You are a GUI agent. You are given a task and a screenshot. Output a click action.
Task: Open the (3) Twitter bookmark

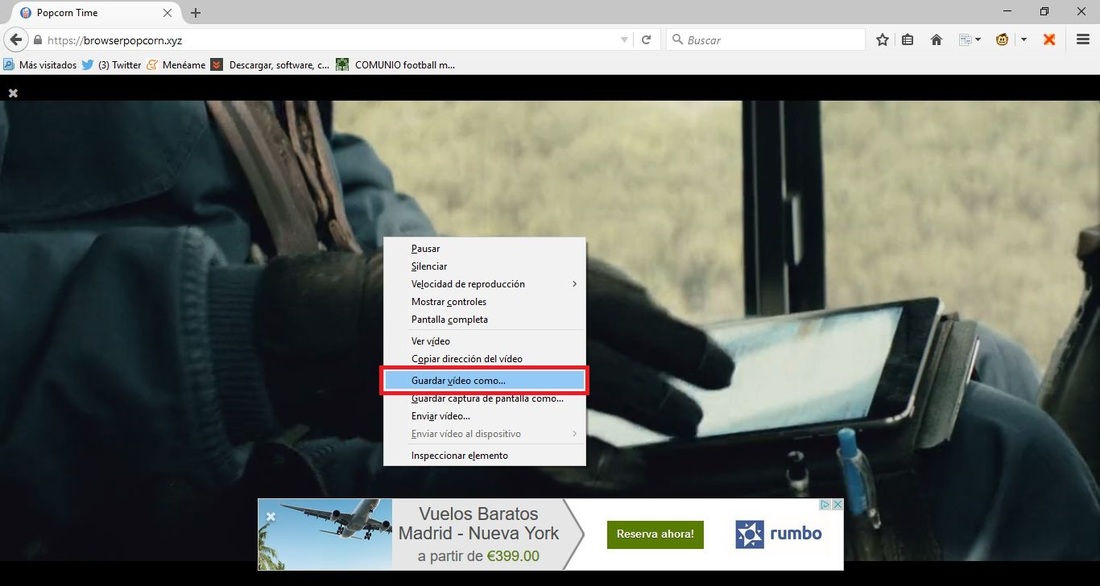[112, 65]
